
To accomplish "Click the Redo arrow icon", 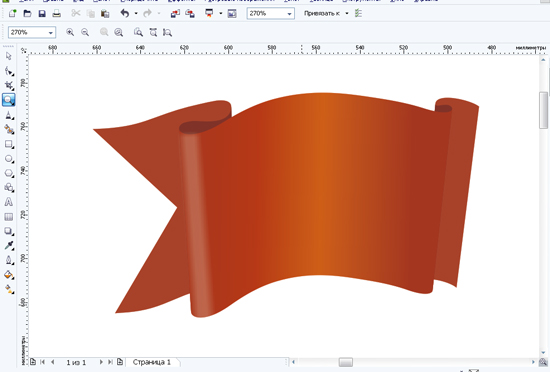I will tap(147, 13).
